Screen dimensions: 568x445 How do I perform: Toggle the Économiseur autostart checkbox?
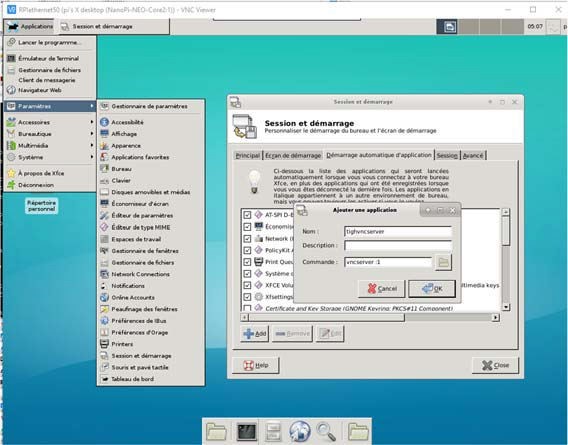click(x=247, y=227)
